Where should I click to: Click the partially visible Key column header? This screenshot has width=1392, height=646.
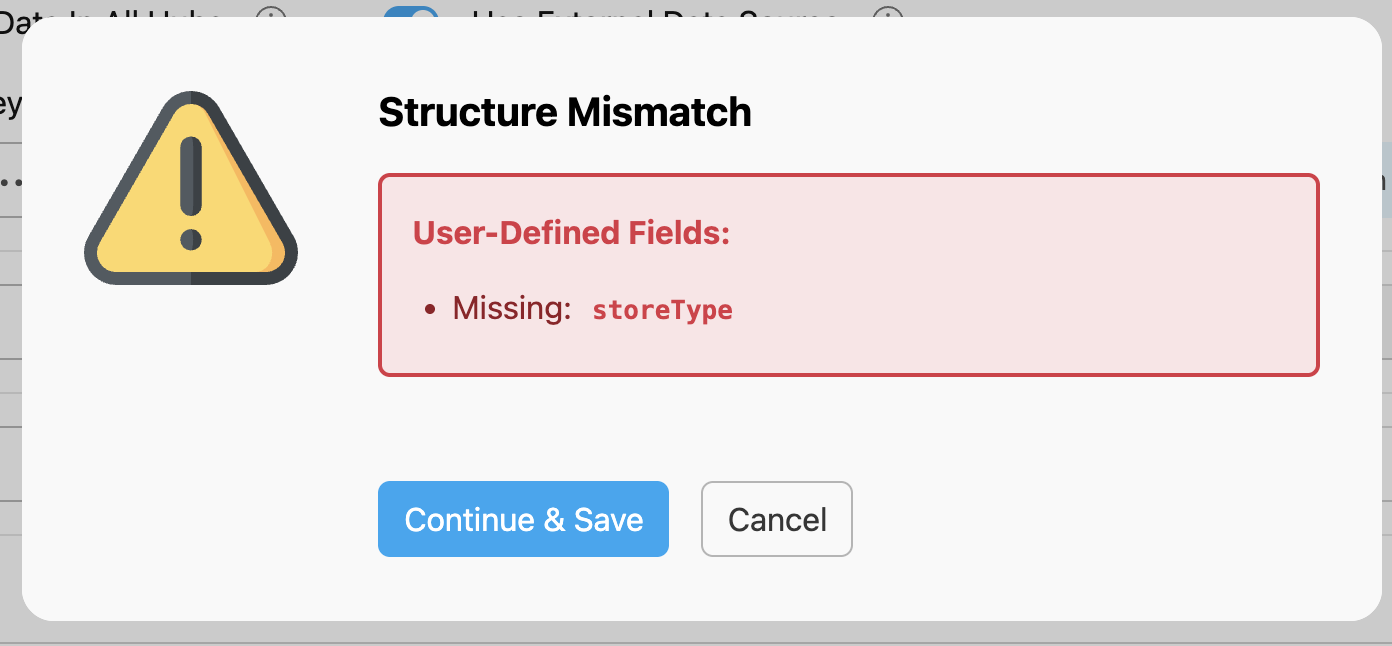click(10, 103)
